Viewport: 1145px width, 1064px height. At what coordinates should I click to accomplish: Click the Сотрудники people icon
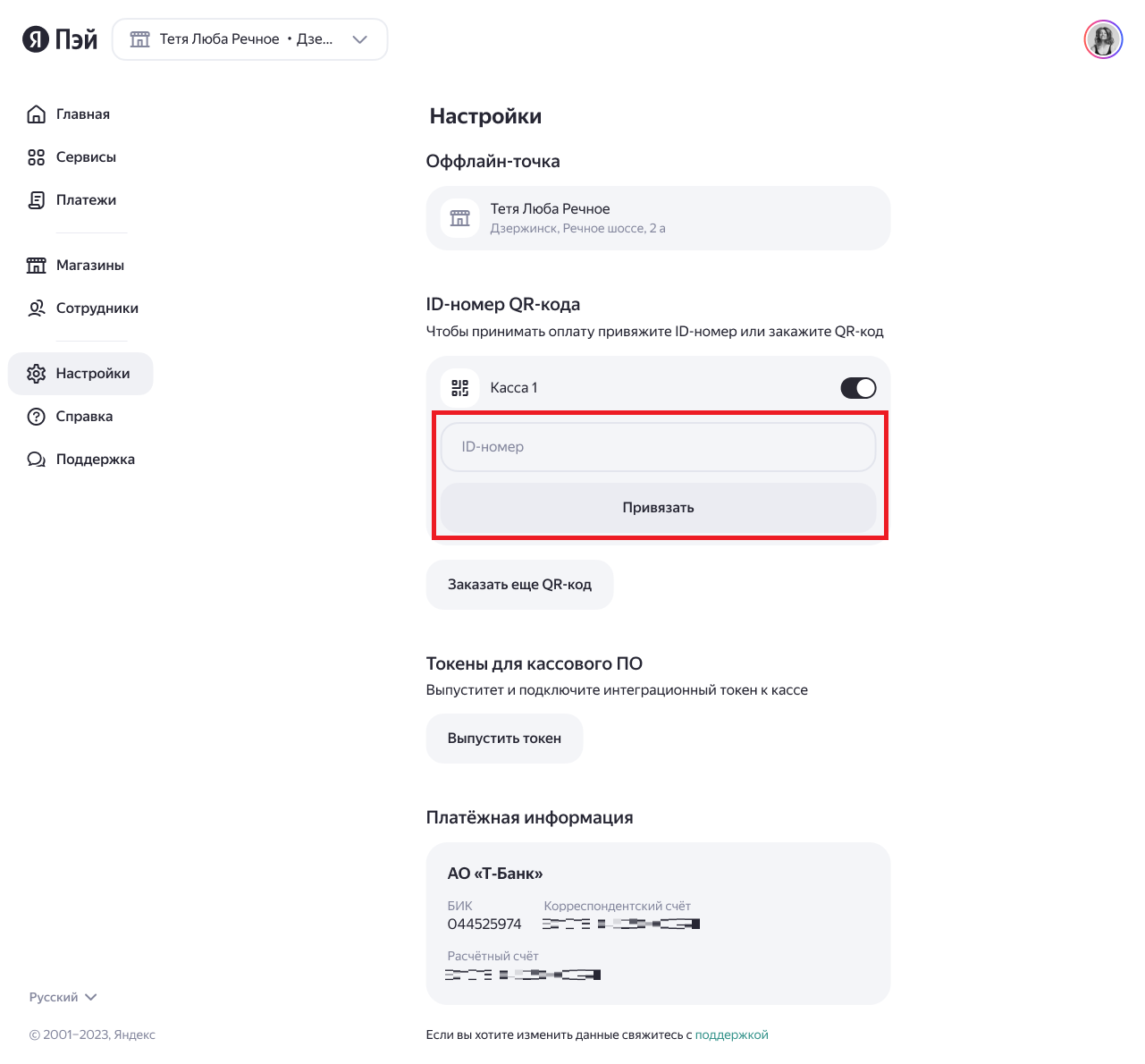(36, 308)
